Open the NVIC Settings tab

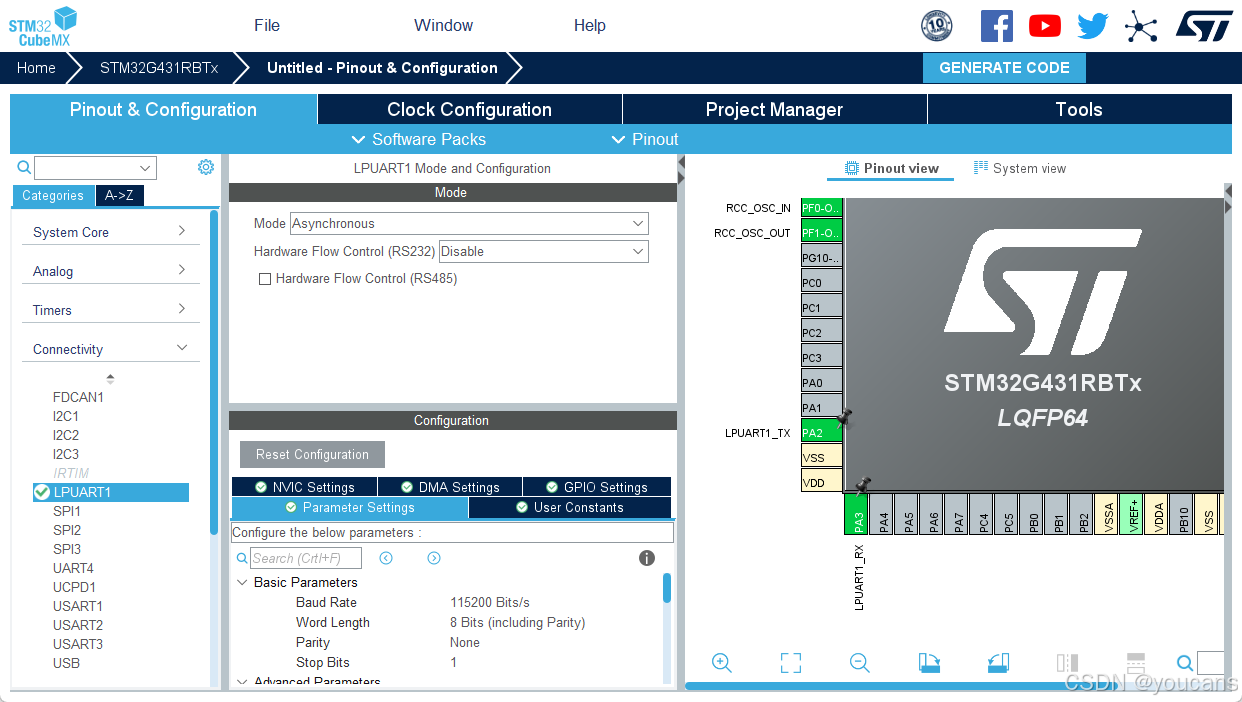pyautogui.click(x=304, y=487)
